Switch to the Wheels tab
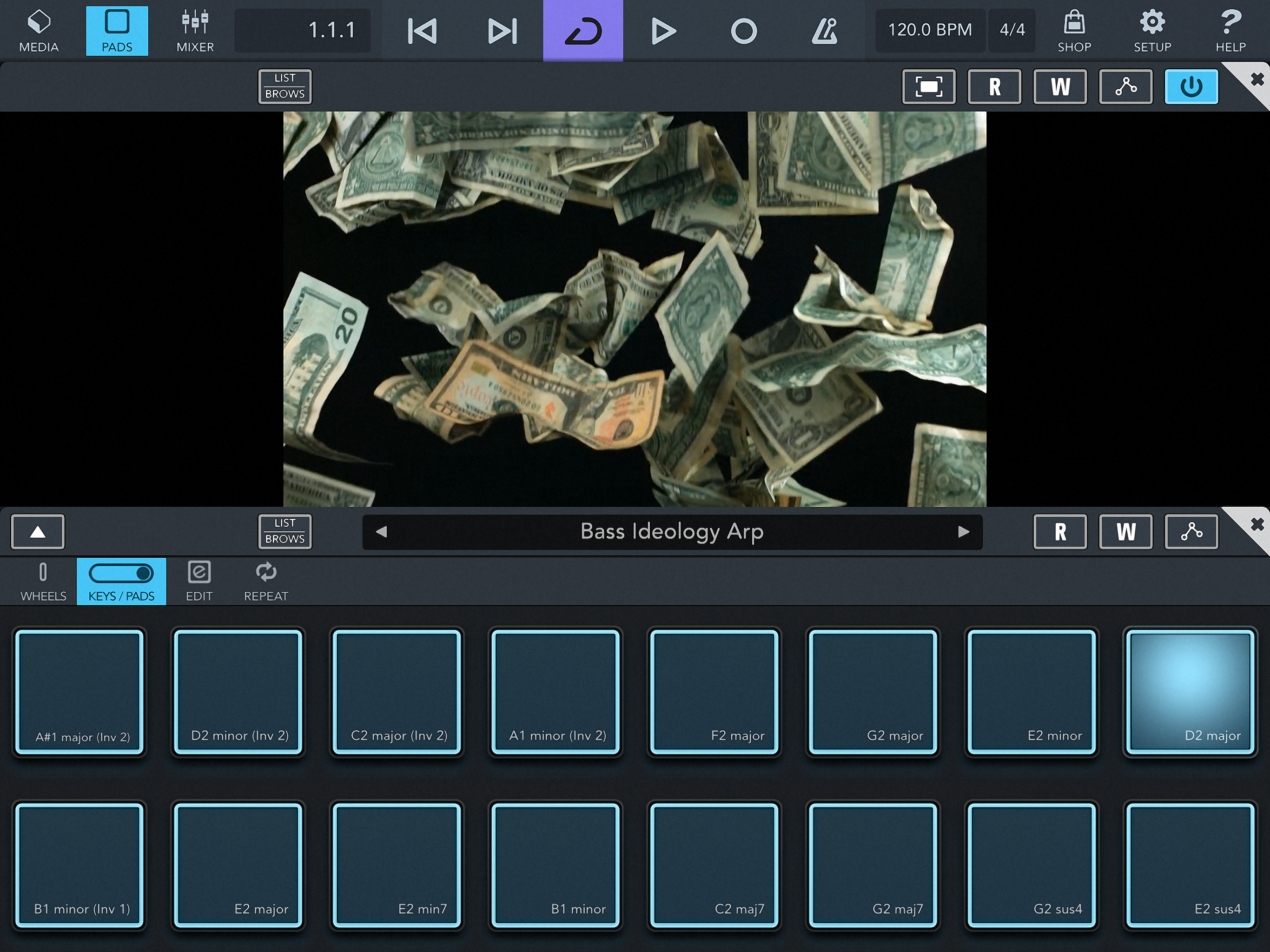This screenshot has width=1270, height=952. (x=43, y=581)
